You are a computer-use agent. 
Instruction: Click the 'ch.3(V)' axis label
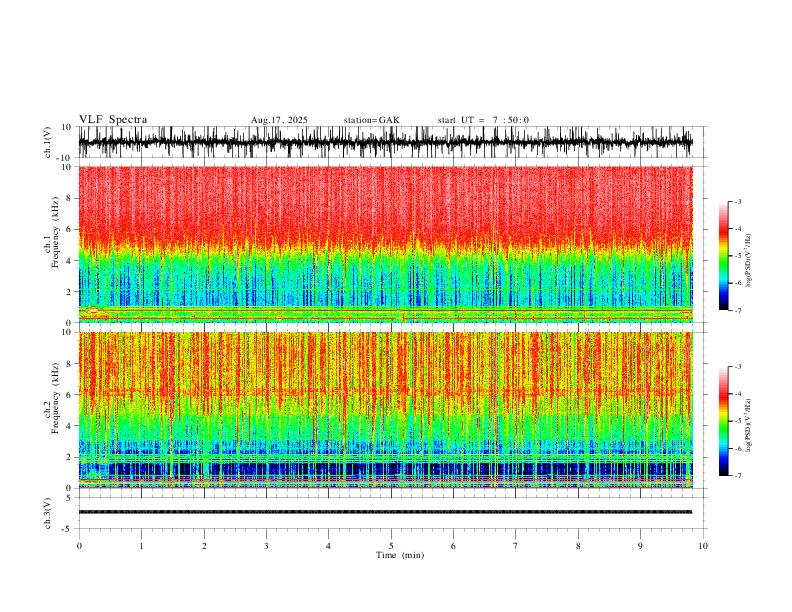point(48,513)
